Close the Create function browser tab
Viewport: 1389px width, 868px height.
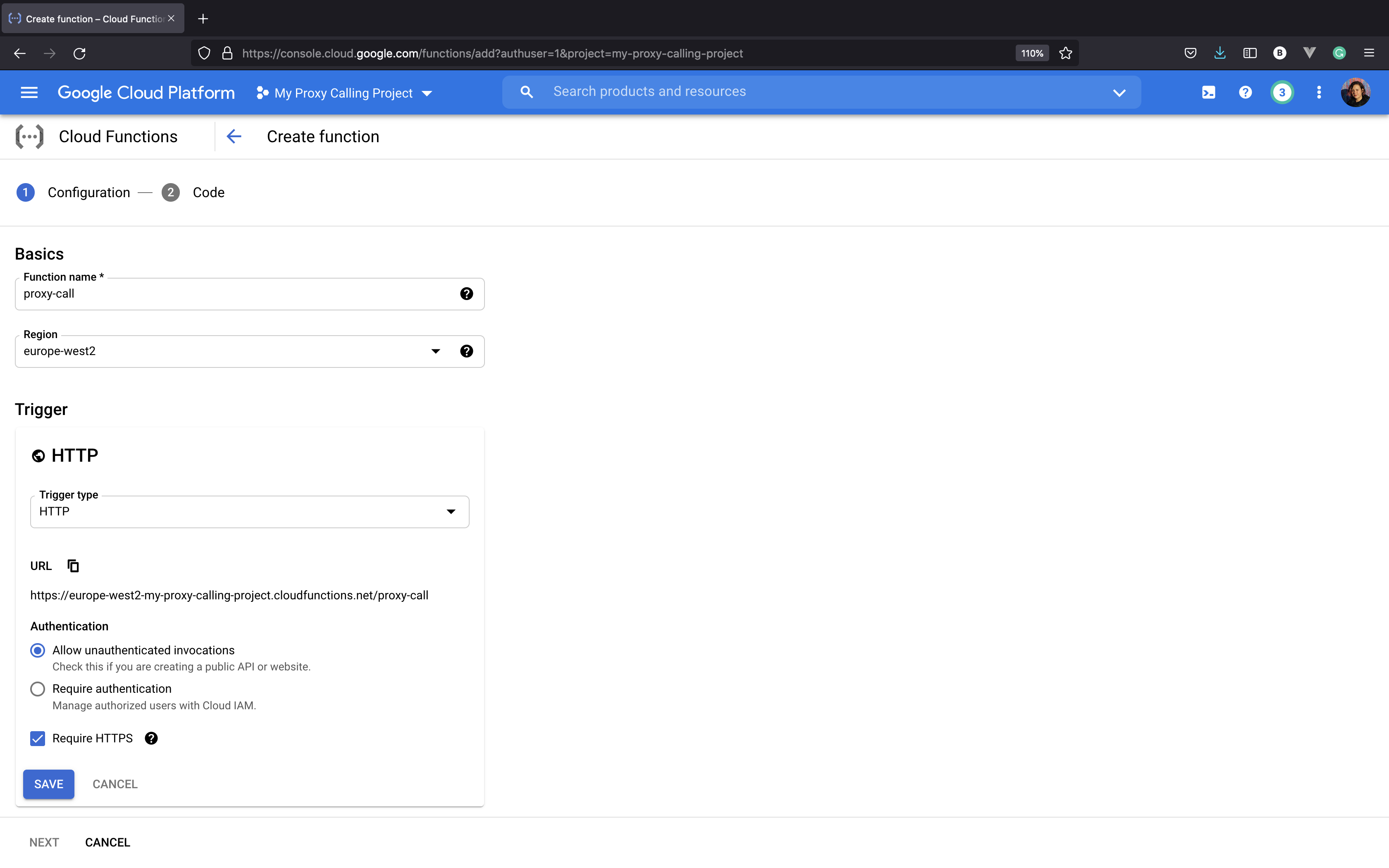(x=171, y=18)
